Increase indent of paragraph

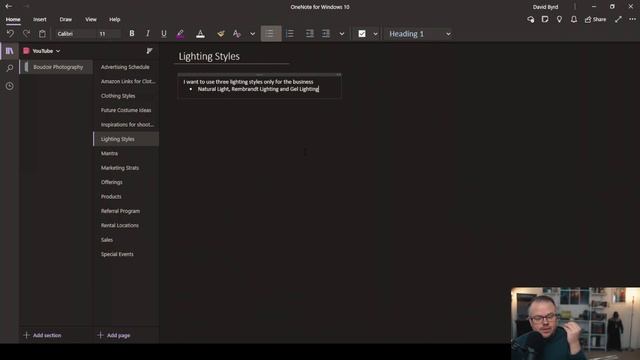(326, 34)
